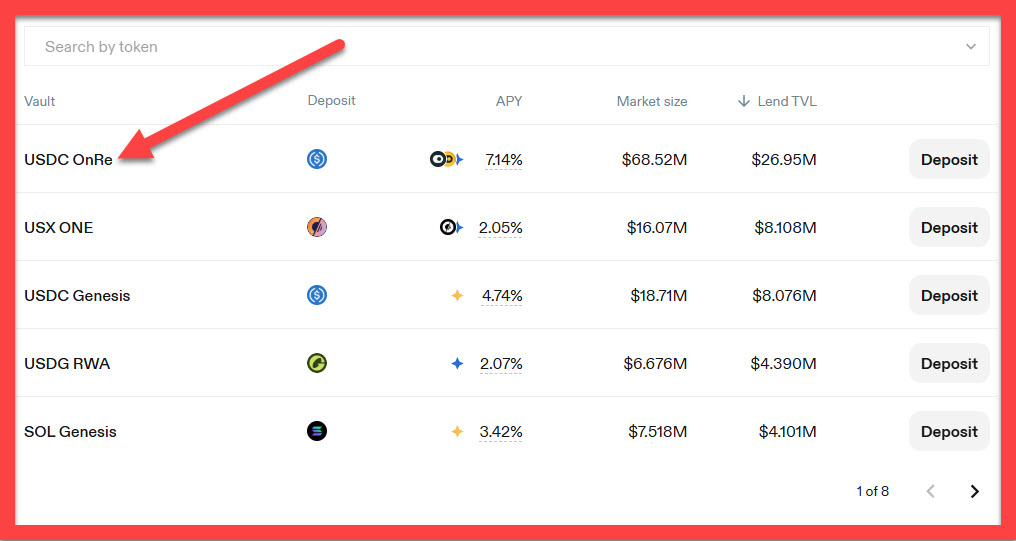The width and height of the screenshot is (1016, 541).
Task: Open the USDC Genesis vault
Action: coord(77,295)
